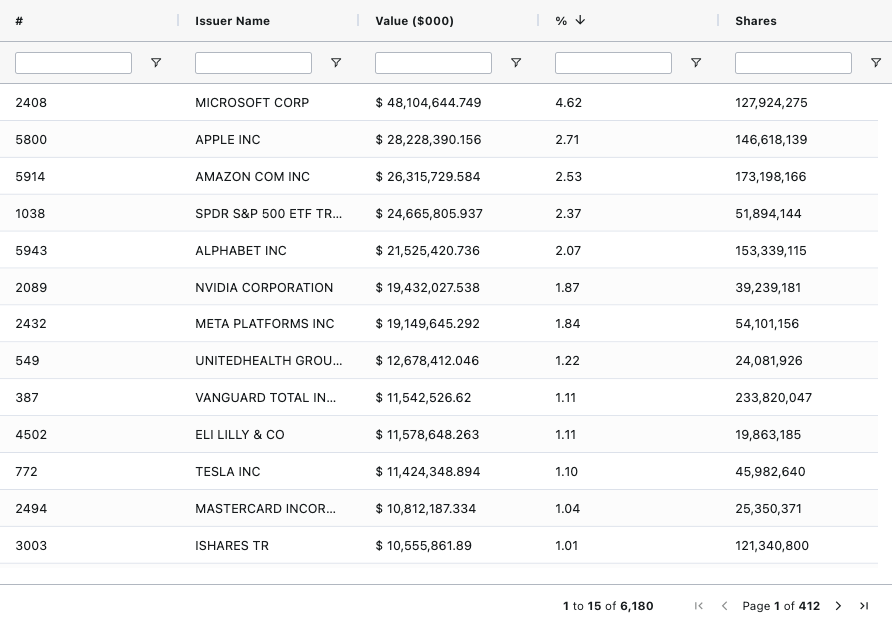Select MASTERCARD INCOR... issuer cell
892x626 pixels.
point(266,508)
